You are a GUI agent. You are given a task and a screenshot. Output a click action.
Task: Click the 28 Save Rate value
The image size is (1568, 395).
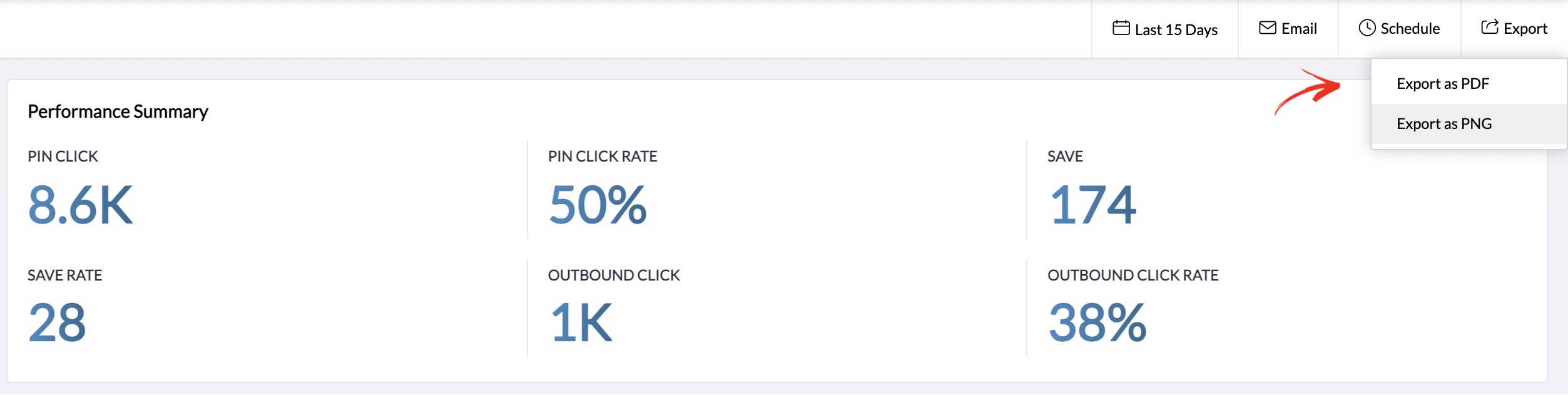pos(57,323)
